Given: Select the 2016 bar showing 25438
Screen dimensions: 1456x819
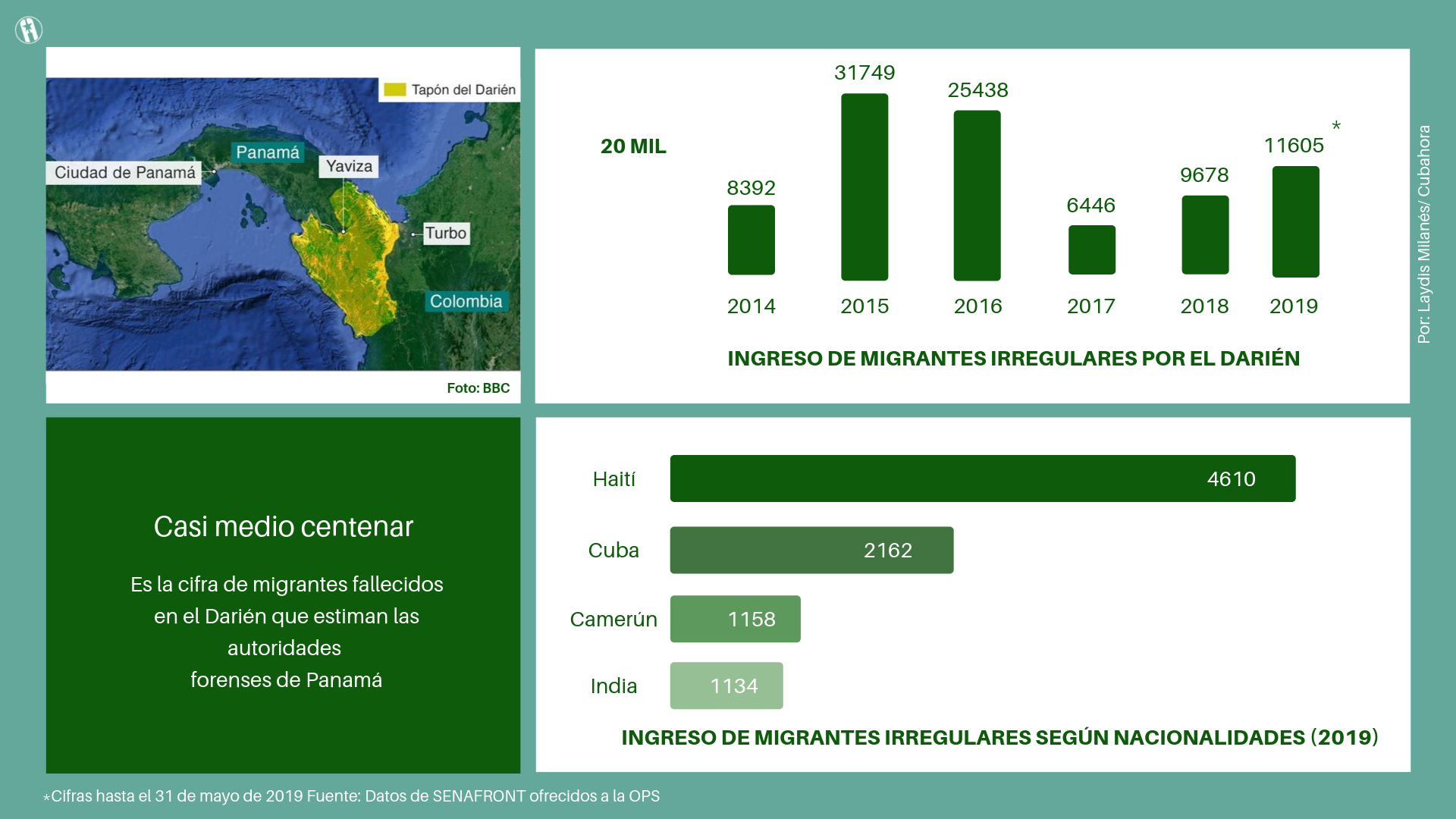Looking at the screenshot, I should [977, 196].
